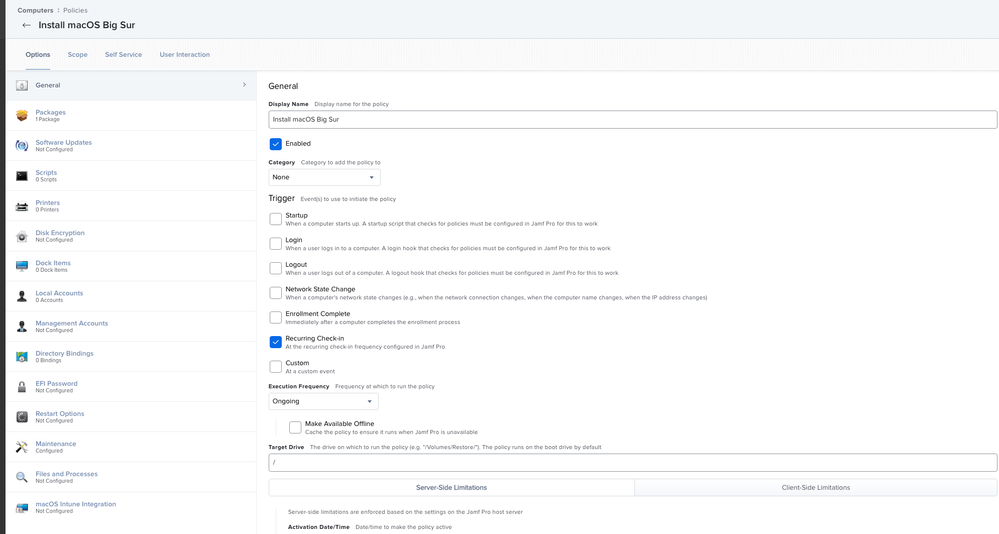Open the Execution Frequency Ongoing dropdown

[x=323, y=401]
